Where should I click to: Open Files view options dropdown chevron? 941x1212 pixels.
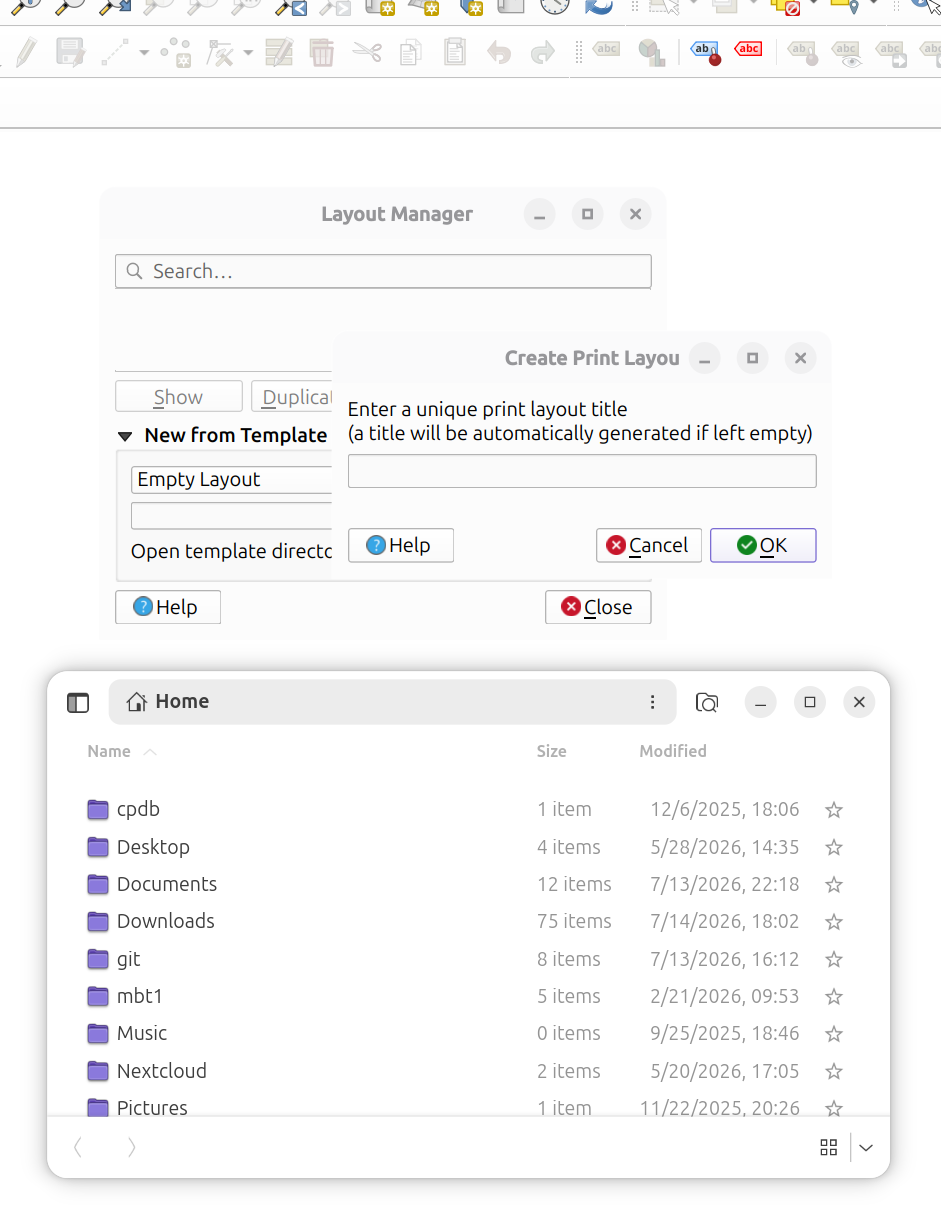click(866, 1147)
